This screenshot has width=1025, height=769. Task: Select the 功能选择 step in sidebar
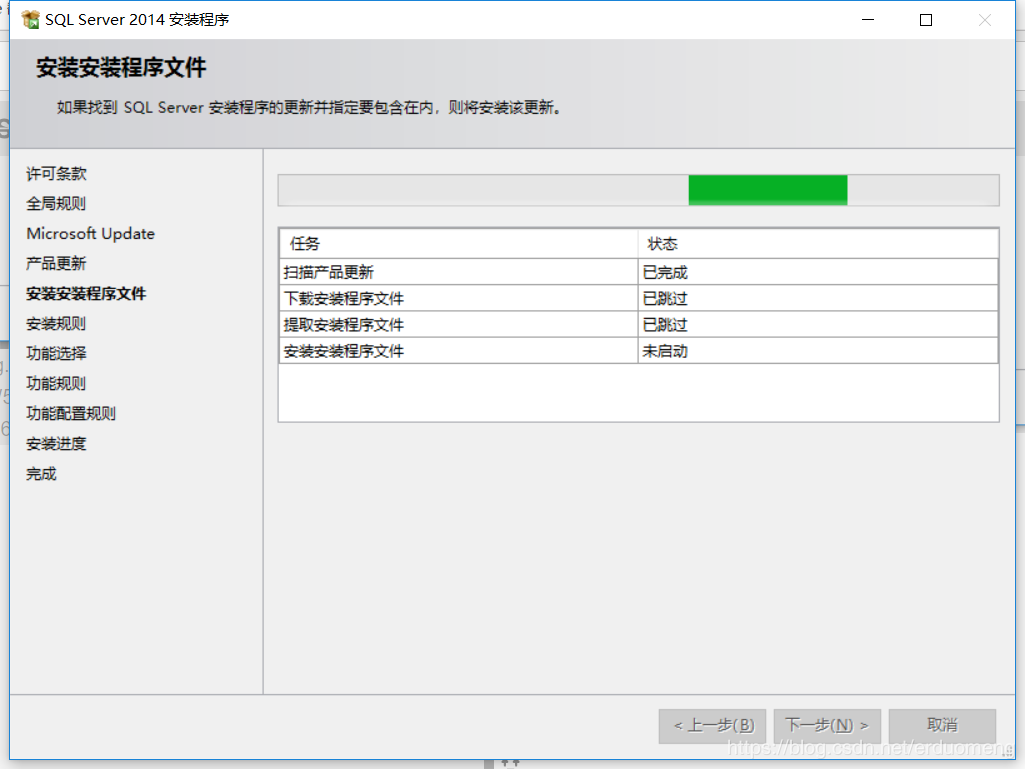click(x=56, y=354)
